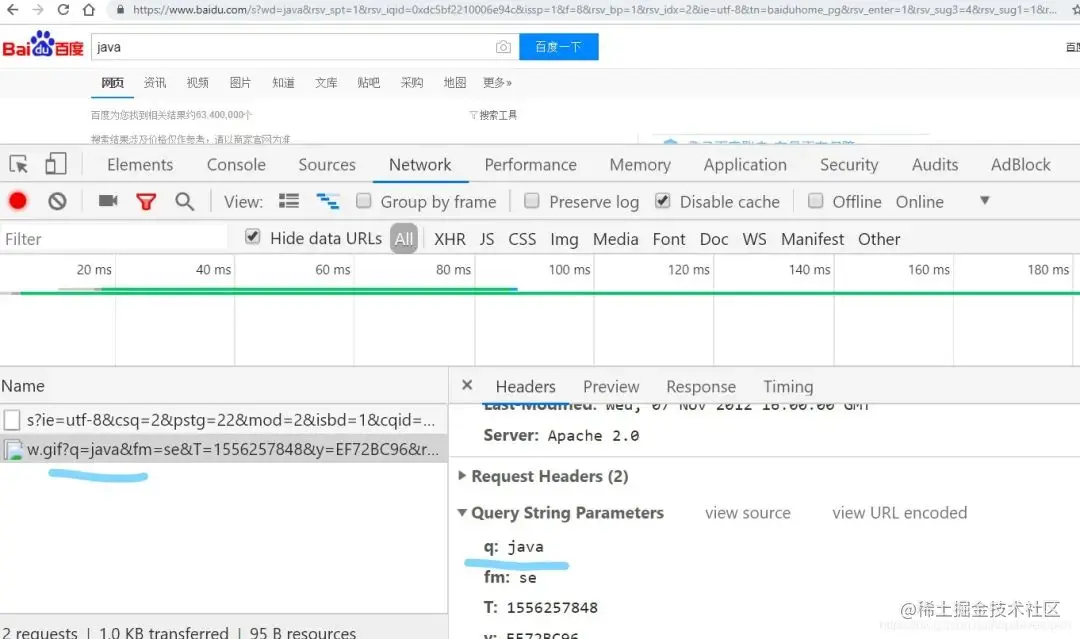Uncheck Hide data URLs
1080x639 pixels.
252,237
